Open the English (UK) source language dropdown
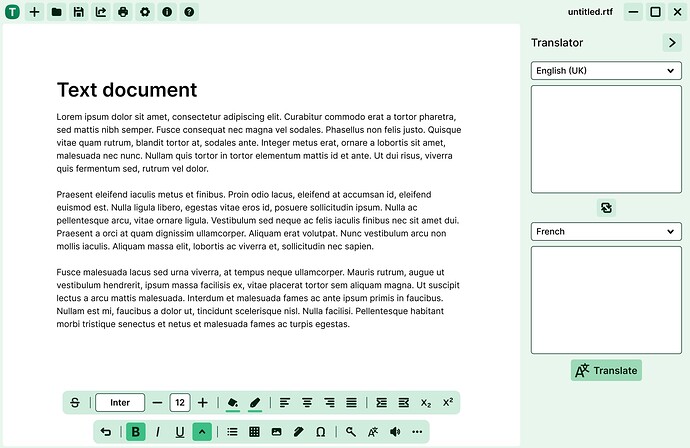 (x=606, y=71)
